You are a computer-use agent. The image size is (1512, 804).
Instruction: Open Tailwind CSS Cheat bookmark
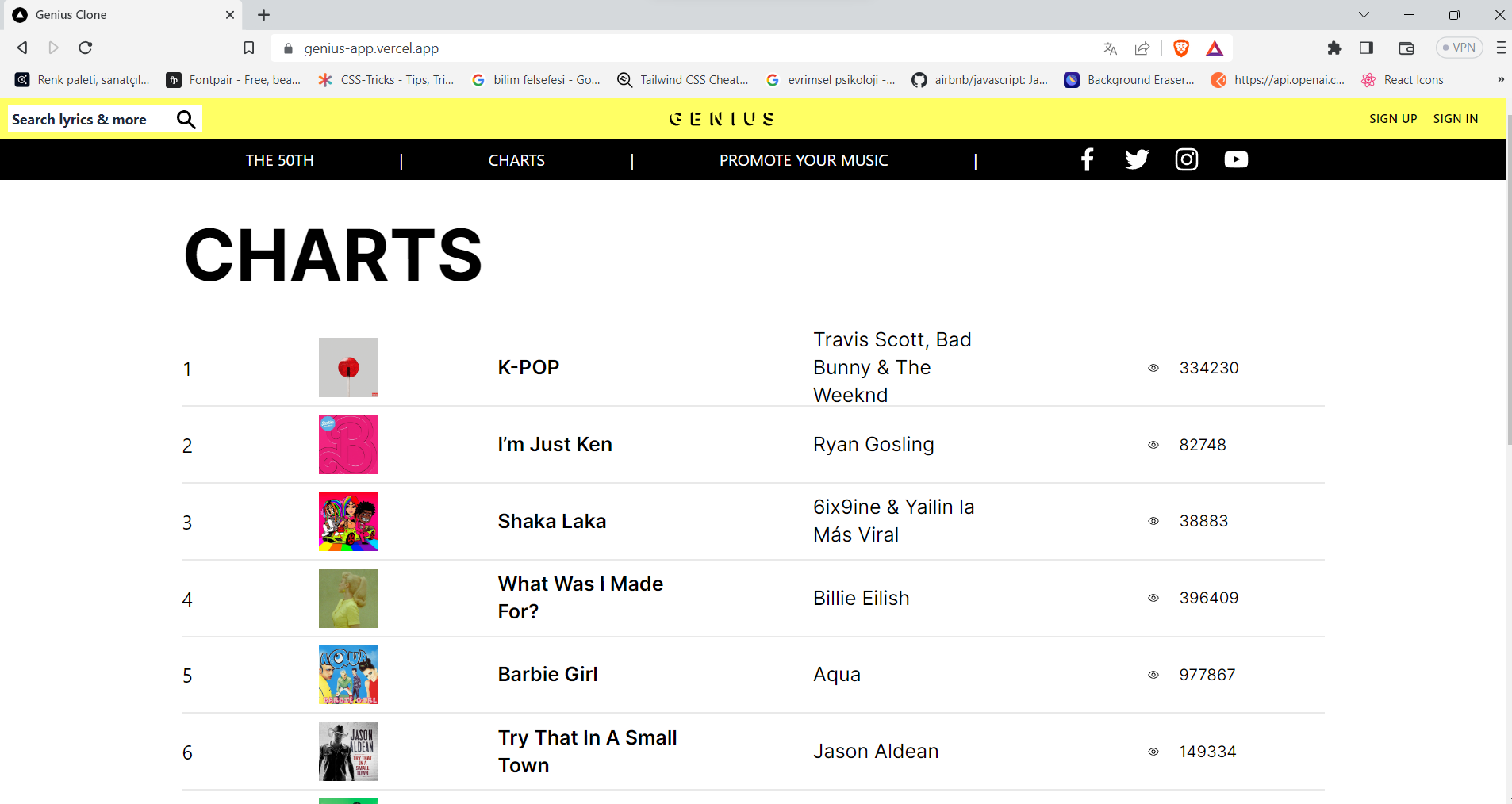point(683,80)
